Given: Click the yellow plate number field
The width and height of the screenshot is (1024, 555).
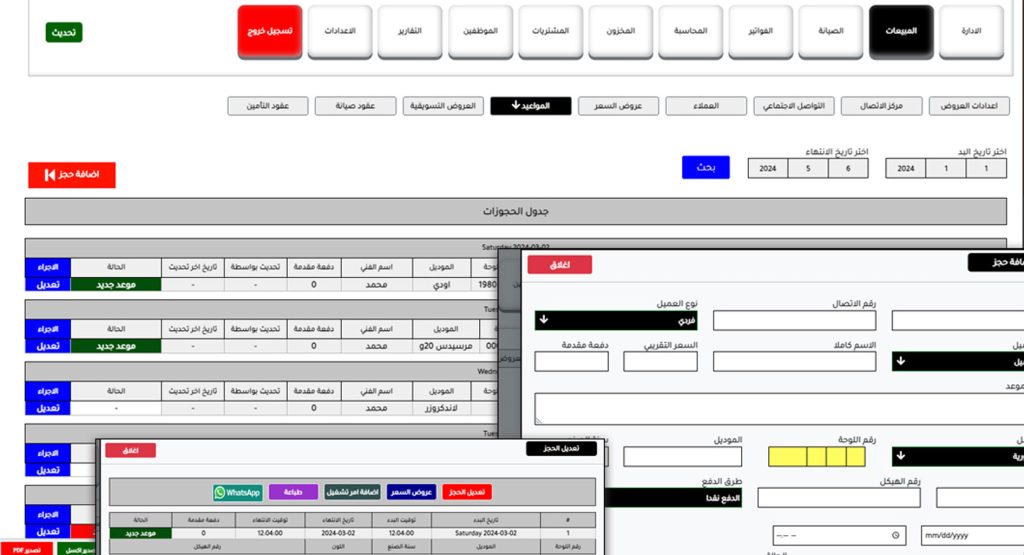Looking at the screenshot, I should click(816, 456).
